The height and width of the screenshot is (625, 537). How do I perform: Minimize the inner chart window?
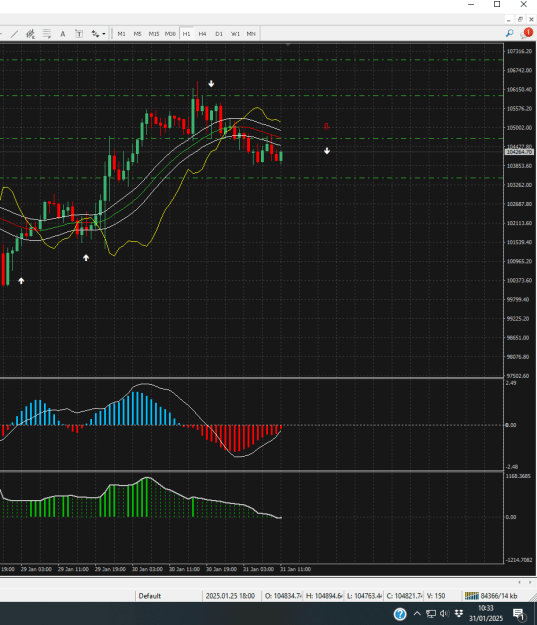508,20
